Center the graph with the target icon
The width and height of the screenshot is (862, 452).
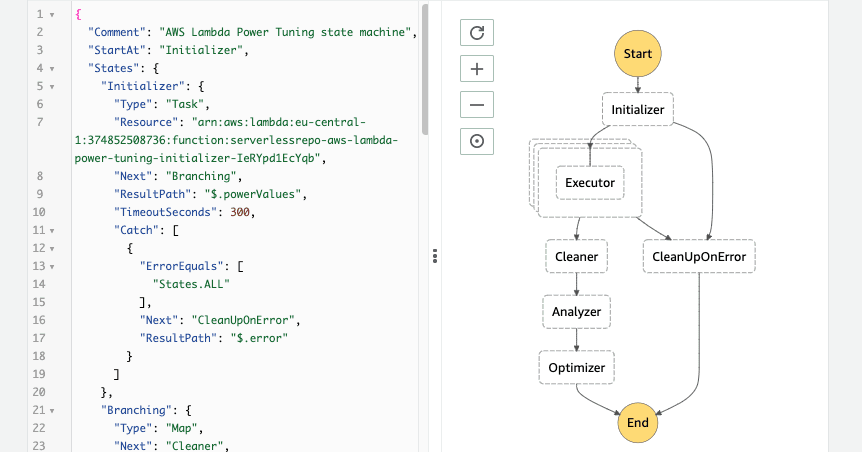[477, 141]
